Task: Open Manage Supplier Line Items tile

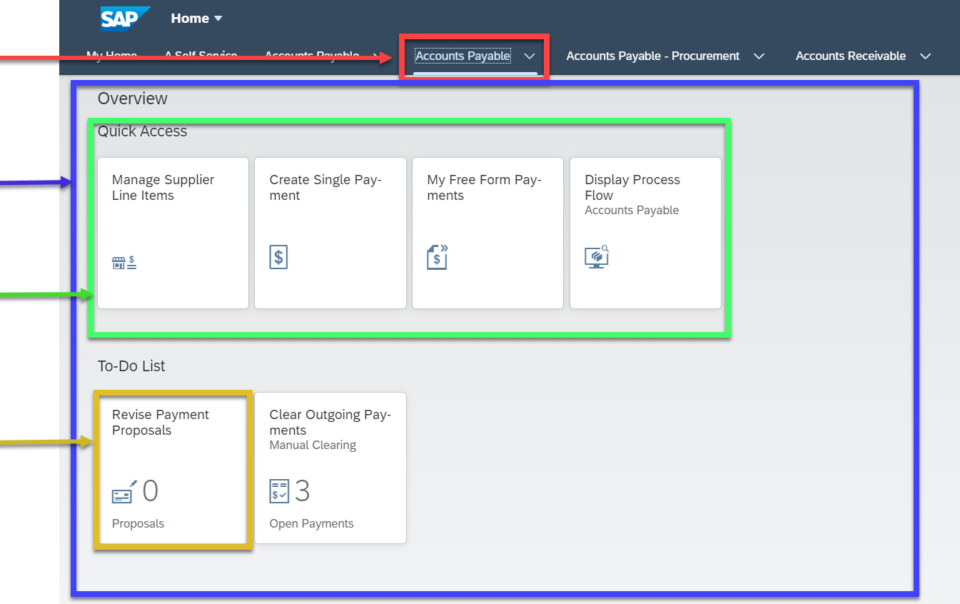Action: [173, 233]
